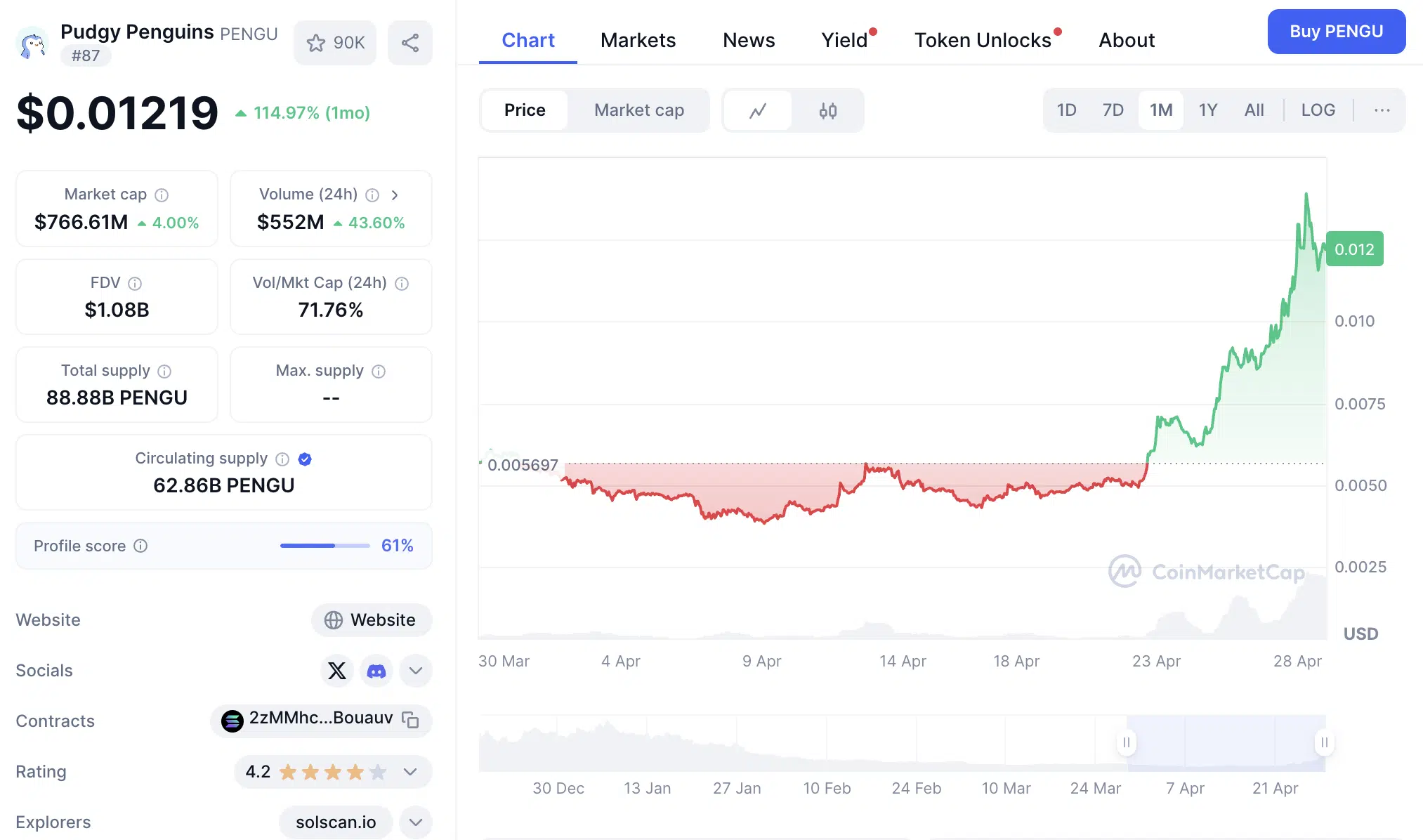Open the solscan.io explorer link
The image size is (1423, 840).
click(x=336, y=822)
